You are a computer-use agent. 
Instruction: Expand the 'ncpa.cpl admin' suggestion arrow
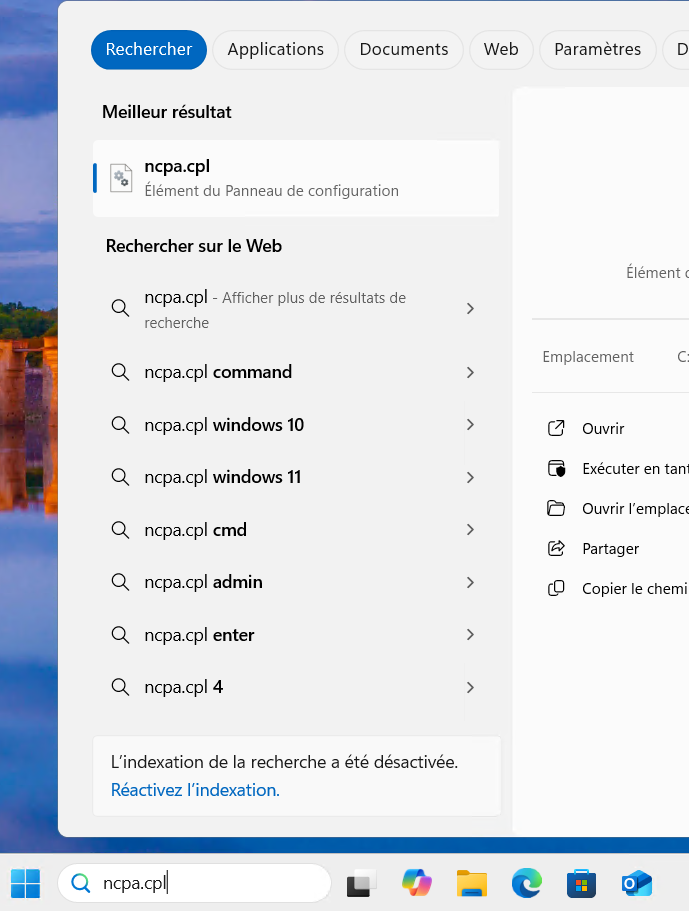470,582
